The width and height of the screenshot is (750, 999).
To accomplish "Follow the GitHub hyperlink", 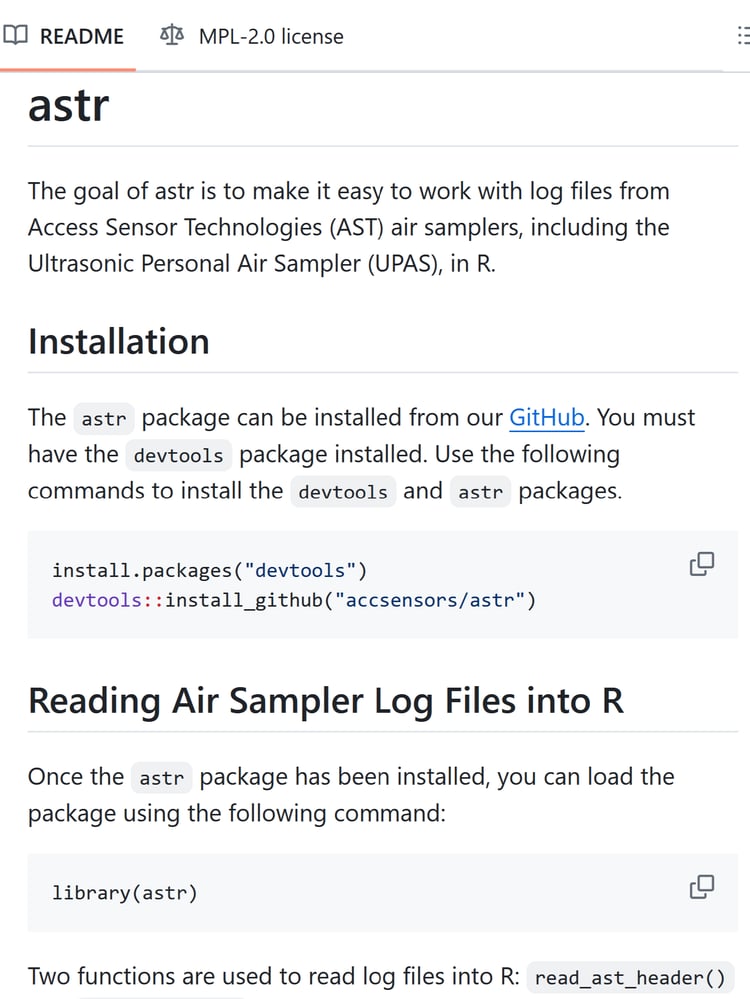I will pyautogui.click(x=547, y=417).
